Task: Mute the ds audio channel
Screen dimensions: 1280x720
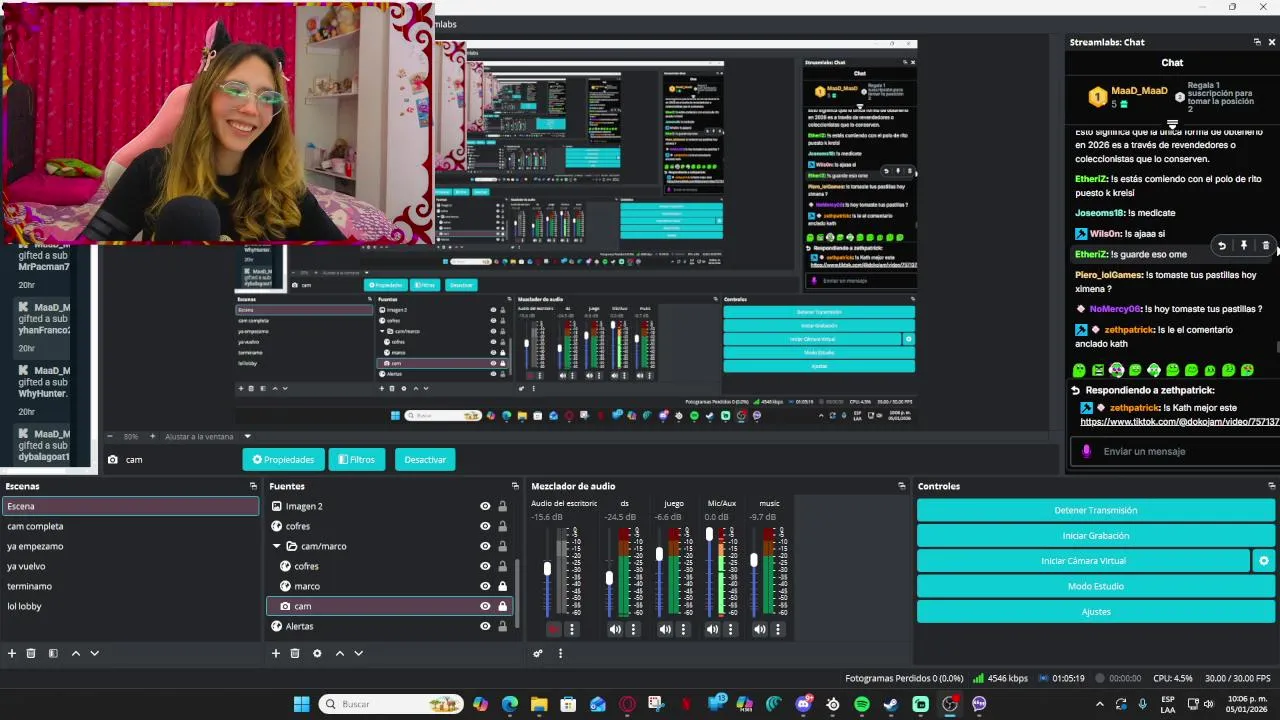Action: click(615, 629)
